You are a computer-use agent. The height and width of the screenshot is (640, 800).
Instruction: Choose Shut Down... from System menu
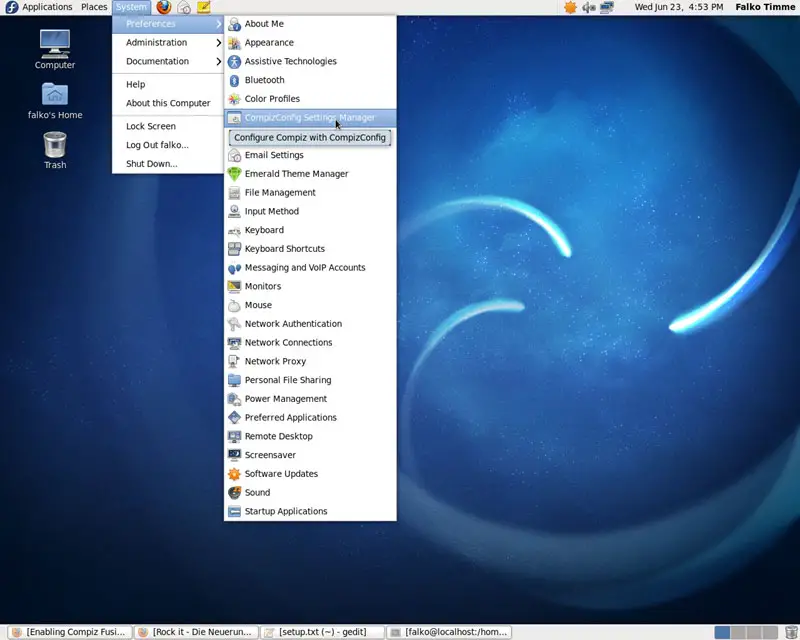168,164
